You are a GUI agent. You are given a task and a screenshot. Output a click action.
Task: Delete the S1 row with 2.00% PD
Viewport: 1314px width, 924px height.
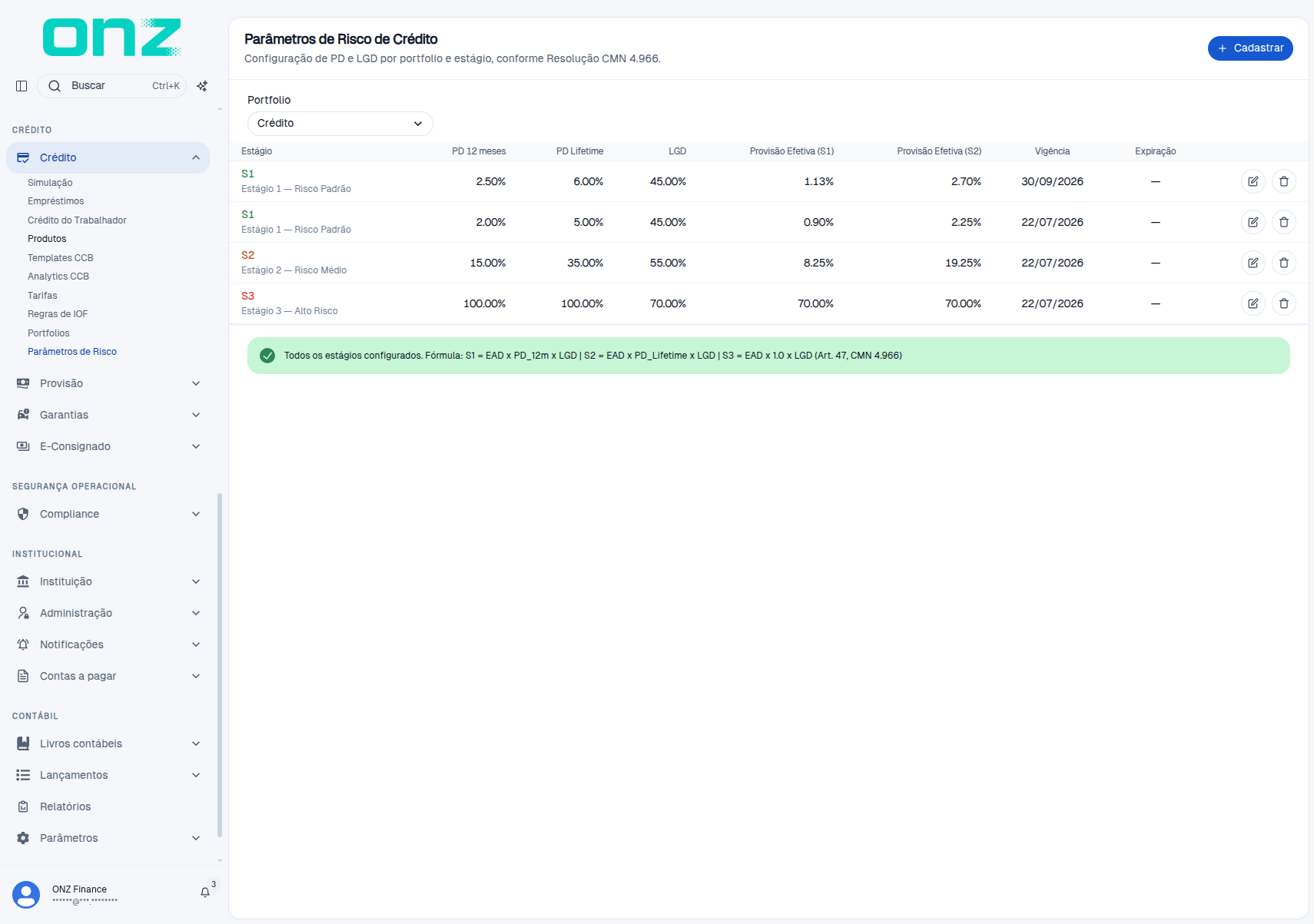(x=1283, y=222)
